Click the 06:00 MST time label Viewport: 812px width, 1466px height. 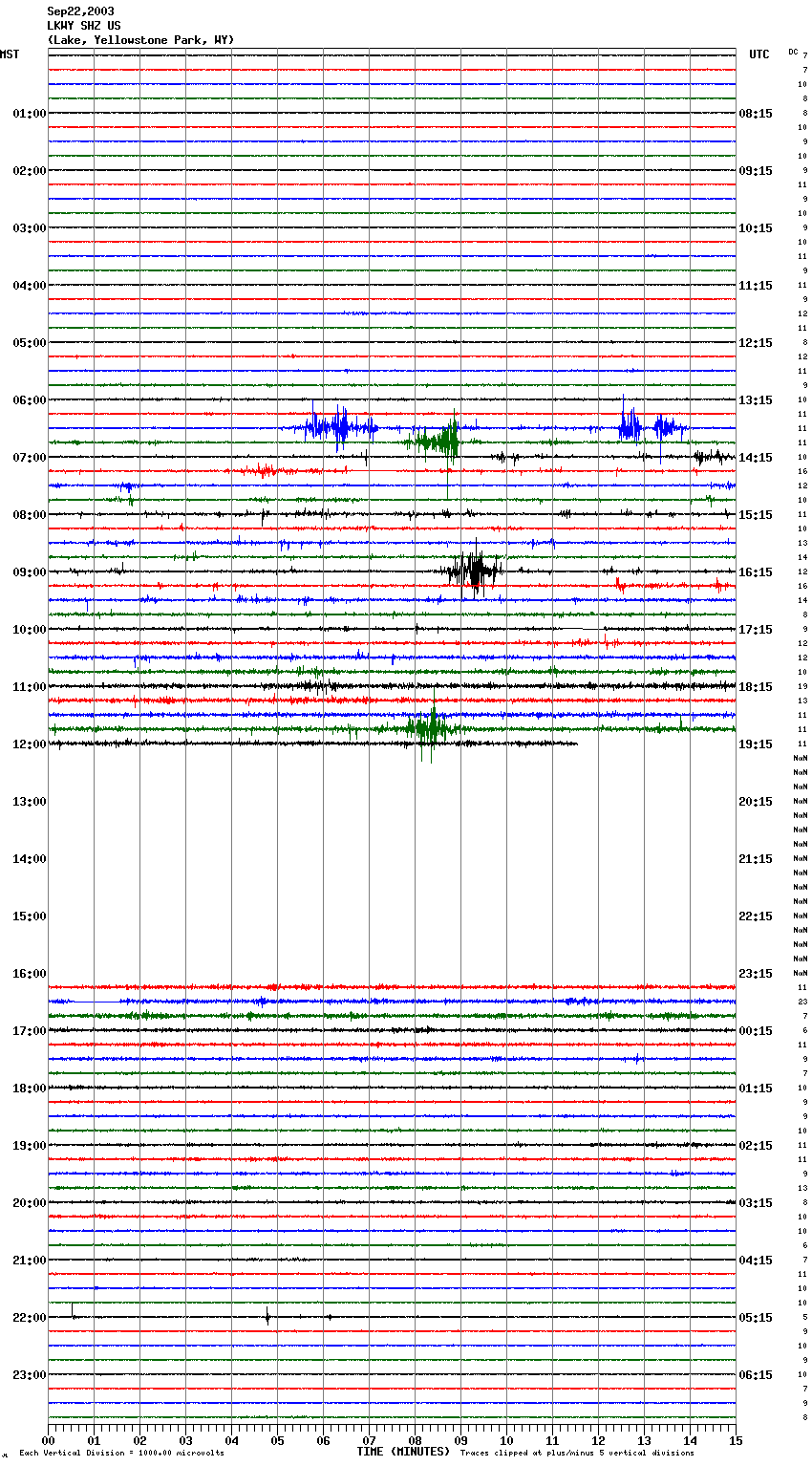[x=29, y=400]
